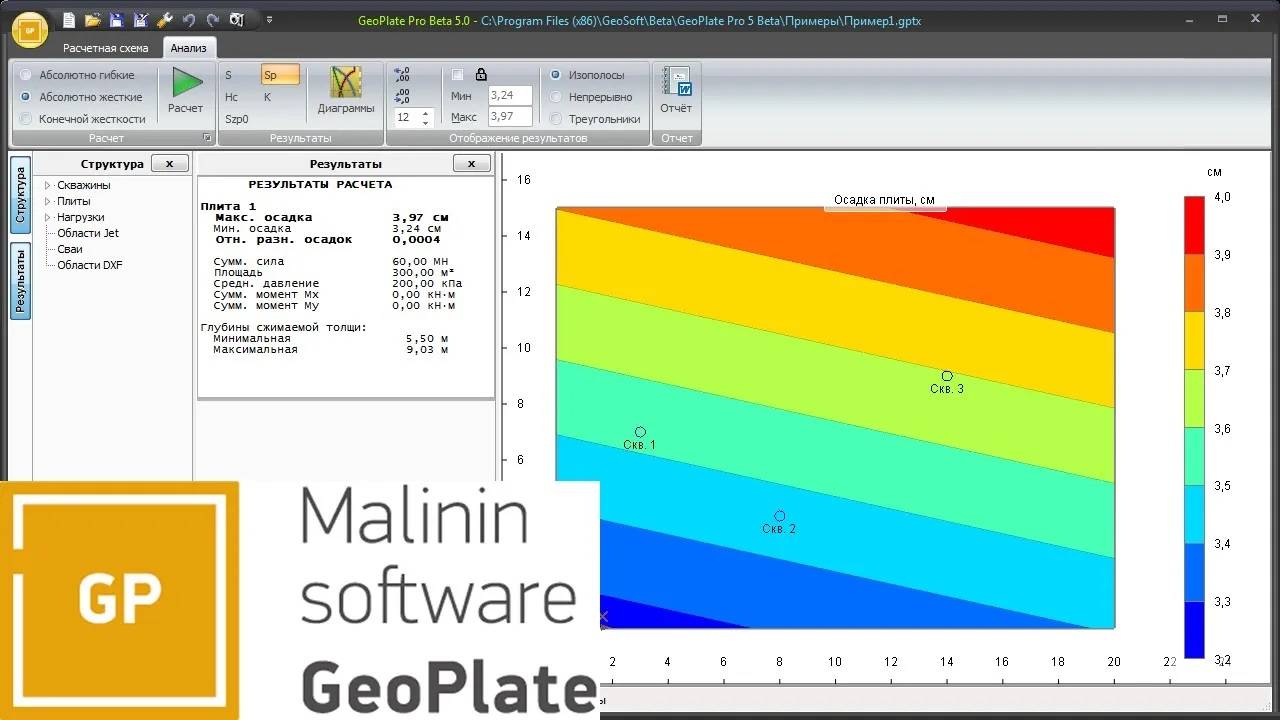Image resolution: width=1280 pixels, height=720 pixels.
Task: Click the isoband count field showing 12
Action: (x=406, y=118)
